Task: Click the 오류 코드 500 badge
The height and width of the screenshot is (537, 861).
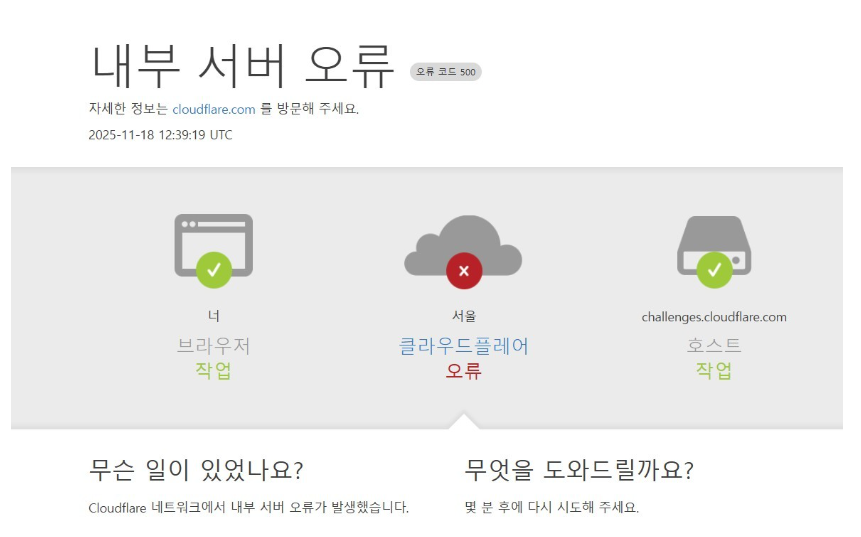Action: coord(446,72)
